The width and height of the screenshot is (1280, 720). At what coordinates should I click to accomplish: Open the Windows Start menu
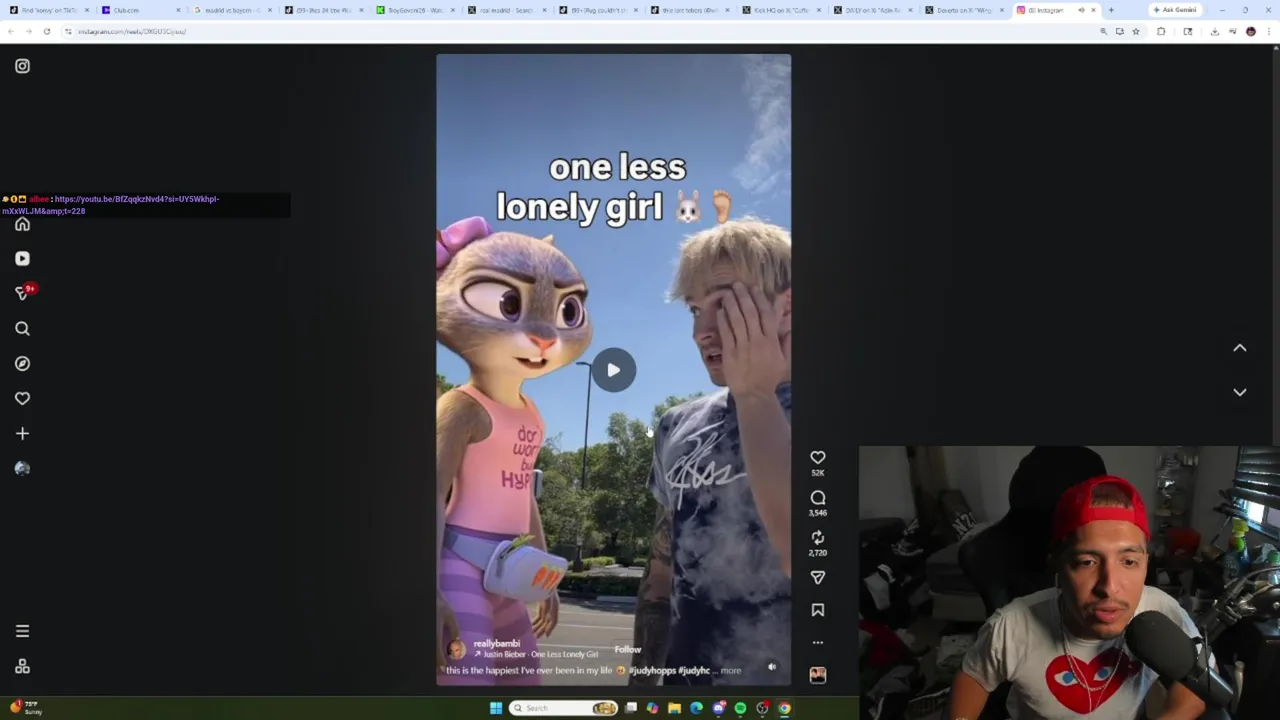[495, 708]
